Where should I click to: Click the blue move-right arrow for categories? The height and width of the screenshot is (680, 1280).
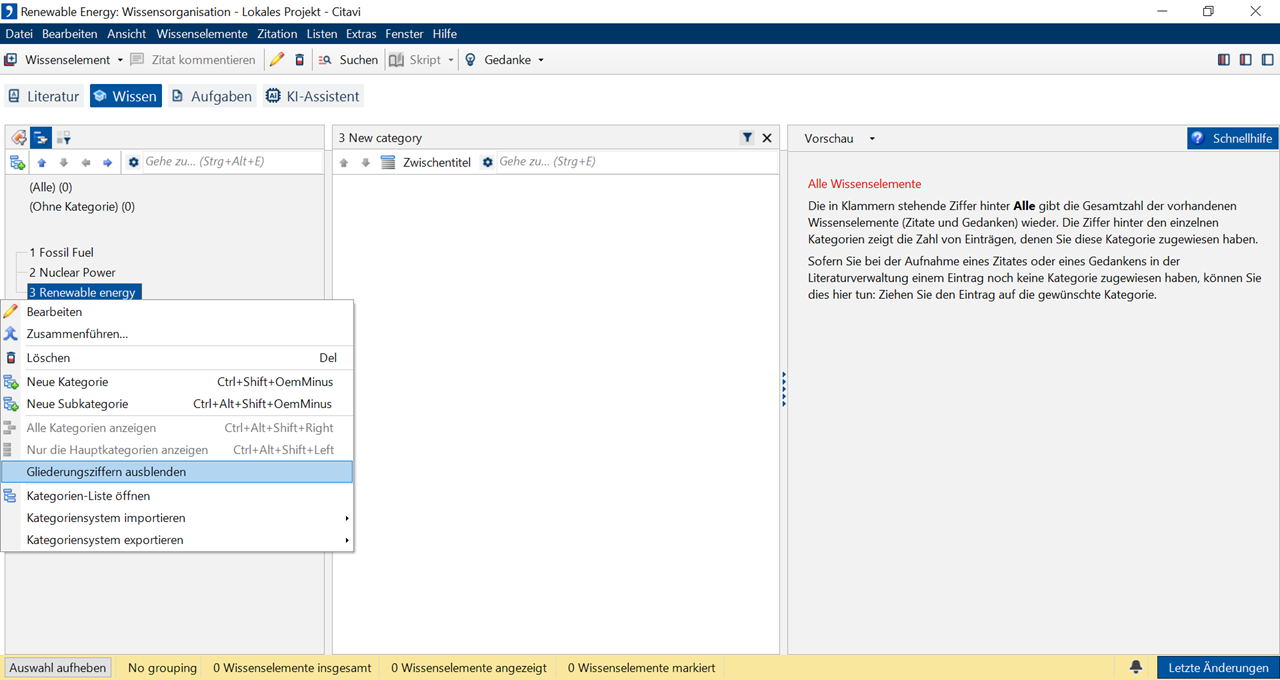(108, 163)
